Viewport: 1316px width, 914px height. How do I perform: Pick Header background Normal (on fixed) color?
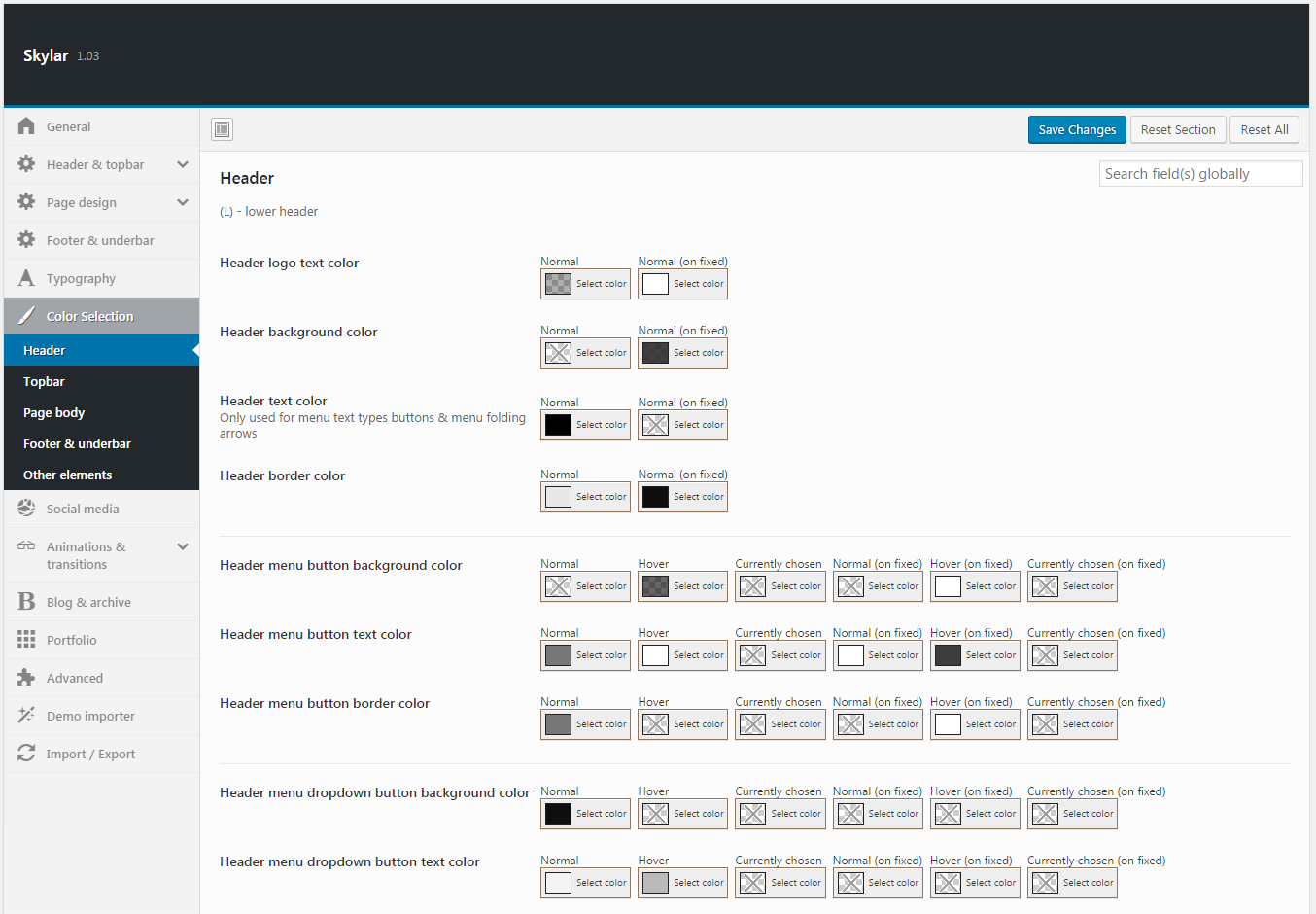(682, 353)
